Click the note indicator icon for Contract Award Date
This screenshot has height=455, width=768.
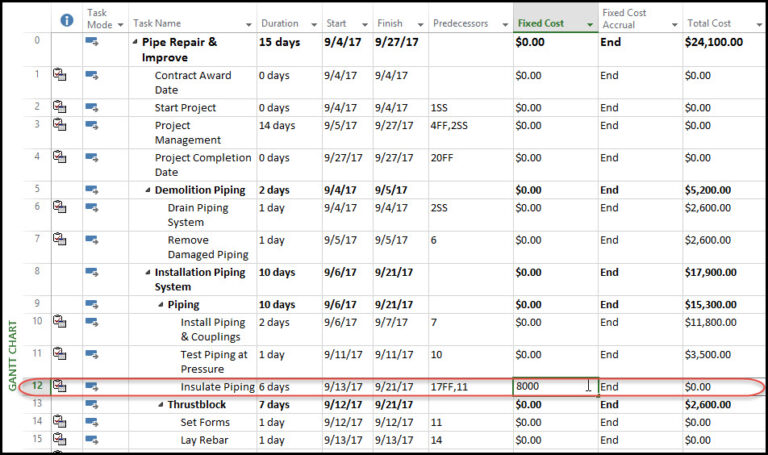[x=59, y=74]
